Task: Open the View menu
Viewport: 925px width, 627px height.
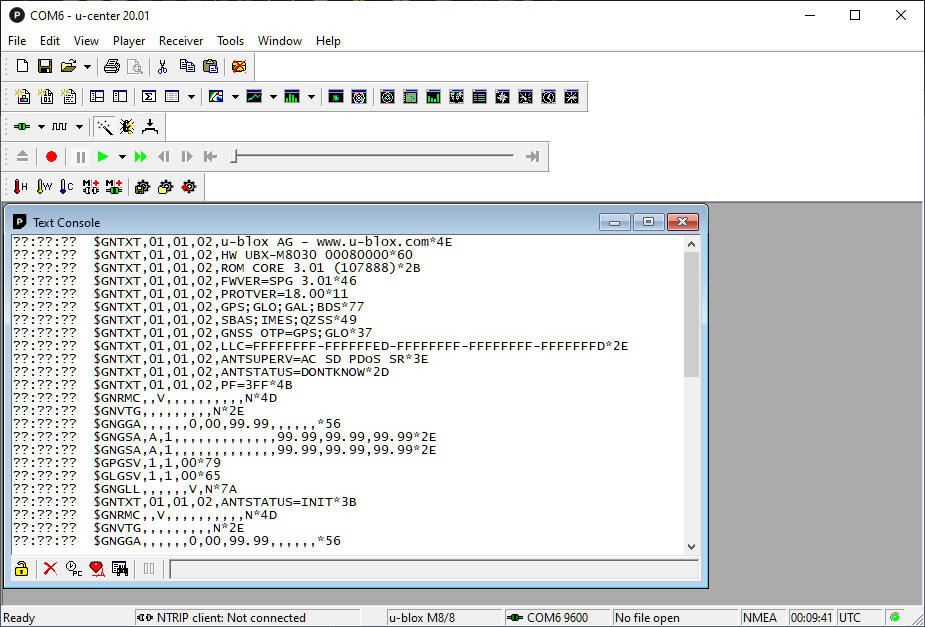Action: coord(86,41)
